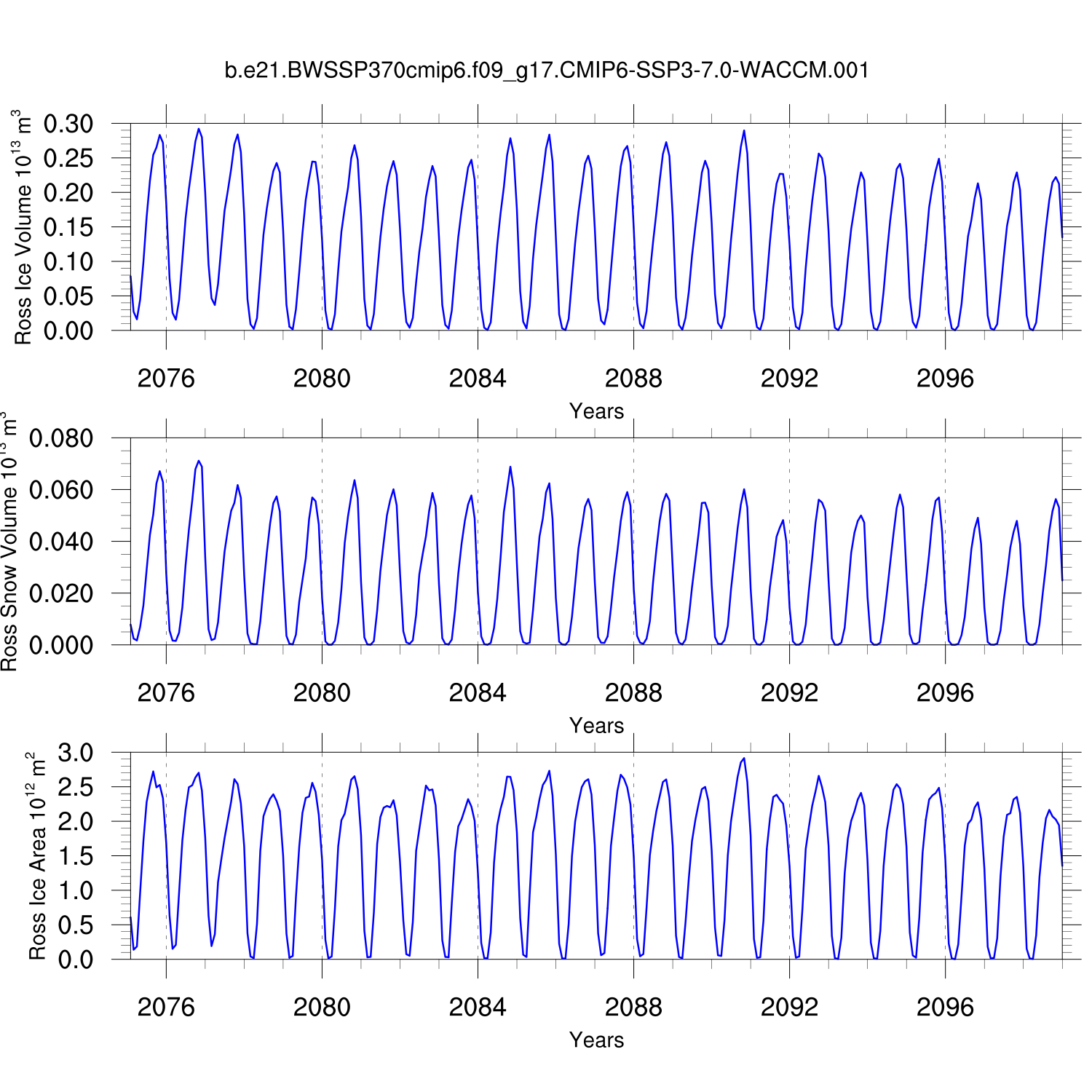This screenshot has width=1092, height=1092.
Task: Select the 2088 tick label in the top panel
Action: [x=633, y=379]
